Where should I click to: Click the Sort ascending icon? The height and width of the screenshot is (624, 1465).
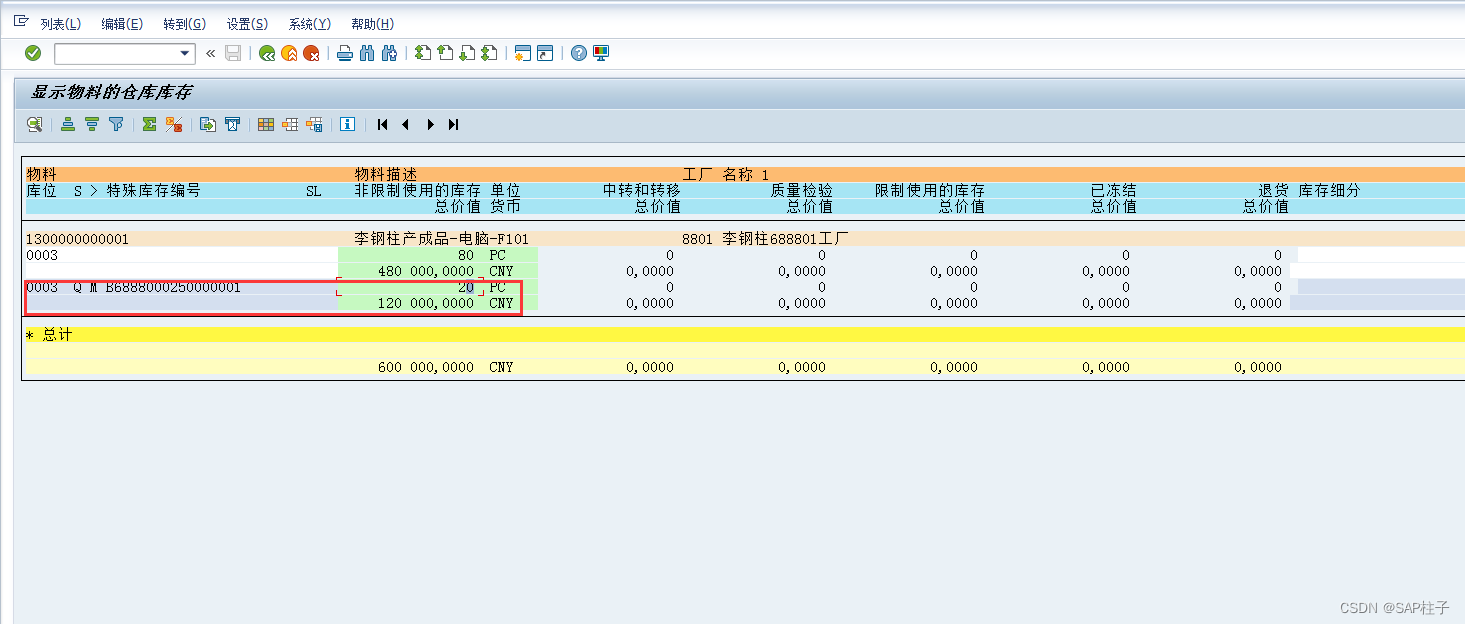(68, 124)
